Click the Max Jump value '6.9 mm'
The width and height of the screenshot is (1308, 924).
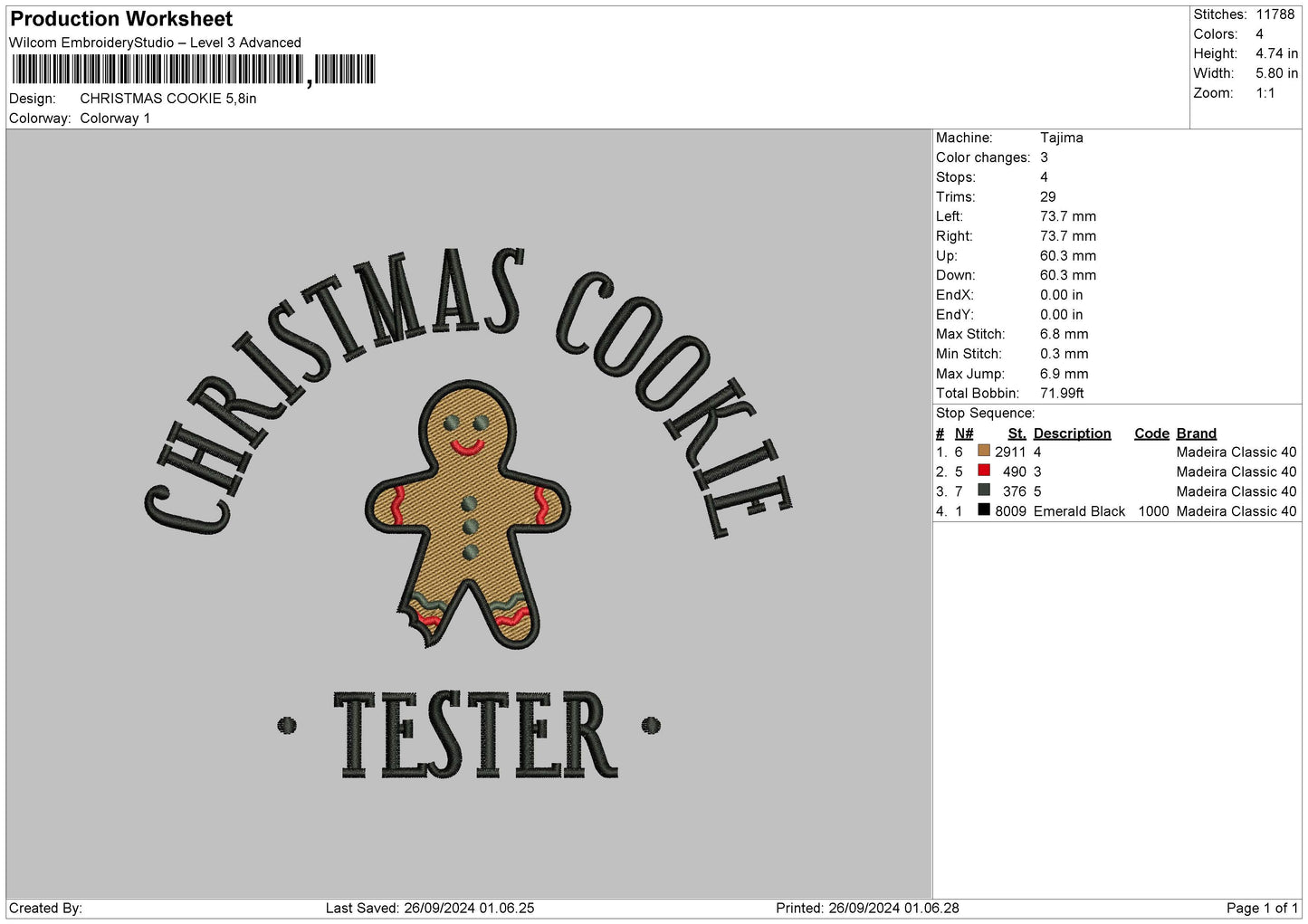point(1065,374)
